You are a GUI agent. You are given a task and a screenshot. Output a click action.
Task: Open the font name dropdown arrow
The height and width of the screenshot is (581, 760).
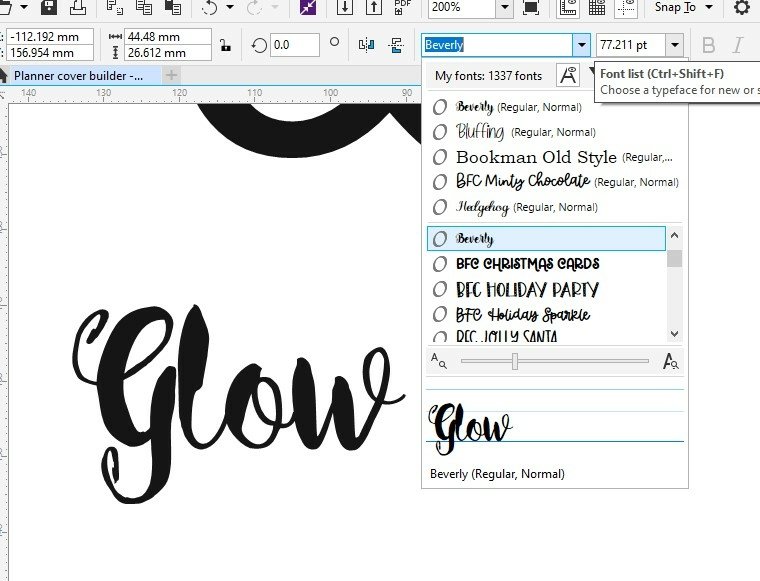[x=581, y=45]
